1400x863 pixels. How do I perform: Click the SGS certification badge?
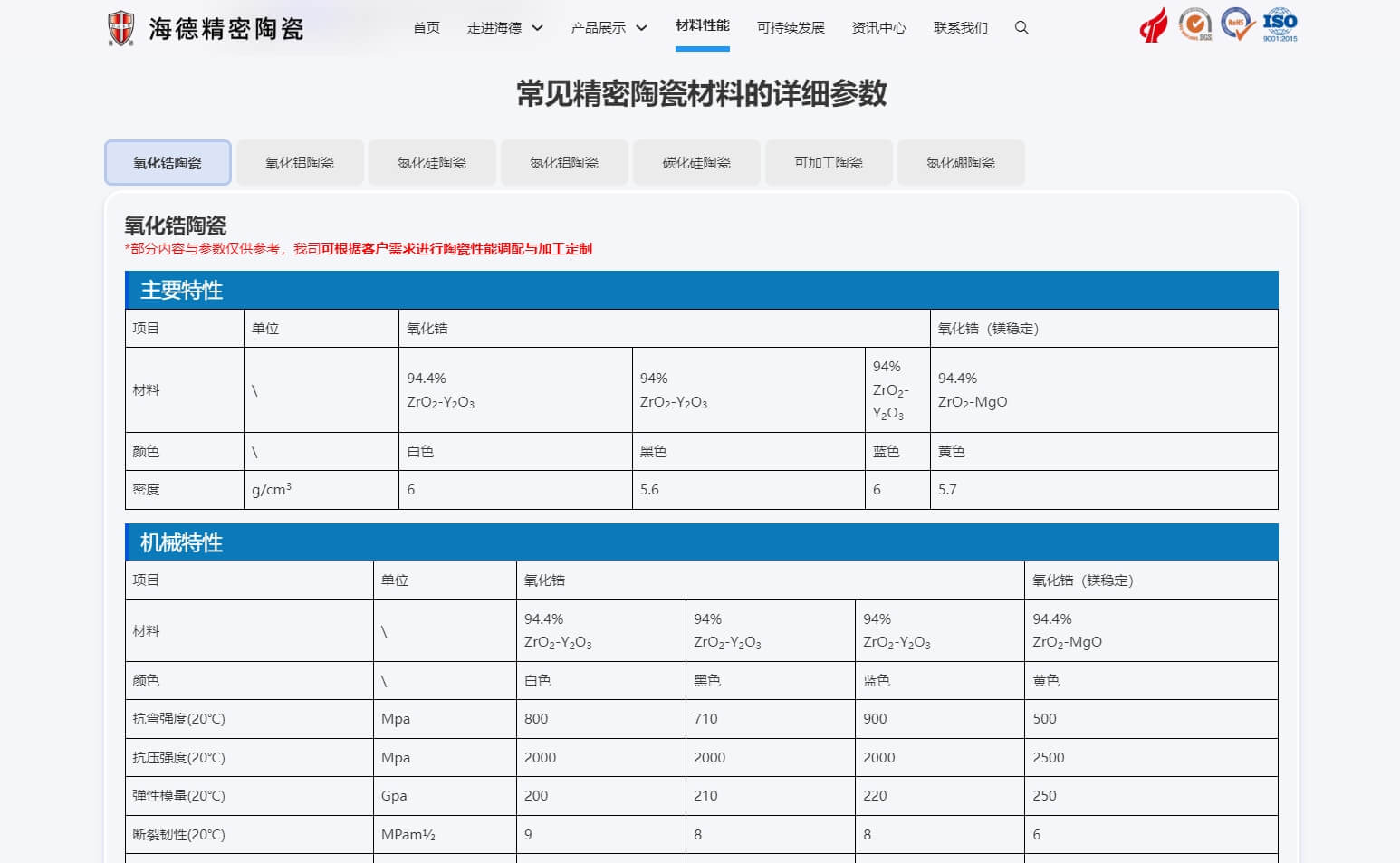[1195, 24]
